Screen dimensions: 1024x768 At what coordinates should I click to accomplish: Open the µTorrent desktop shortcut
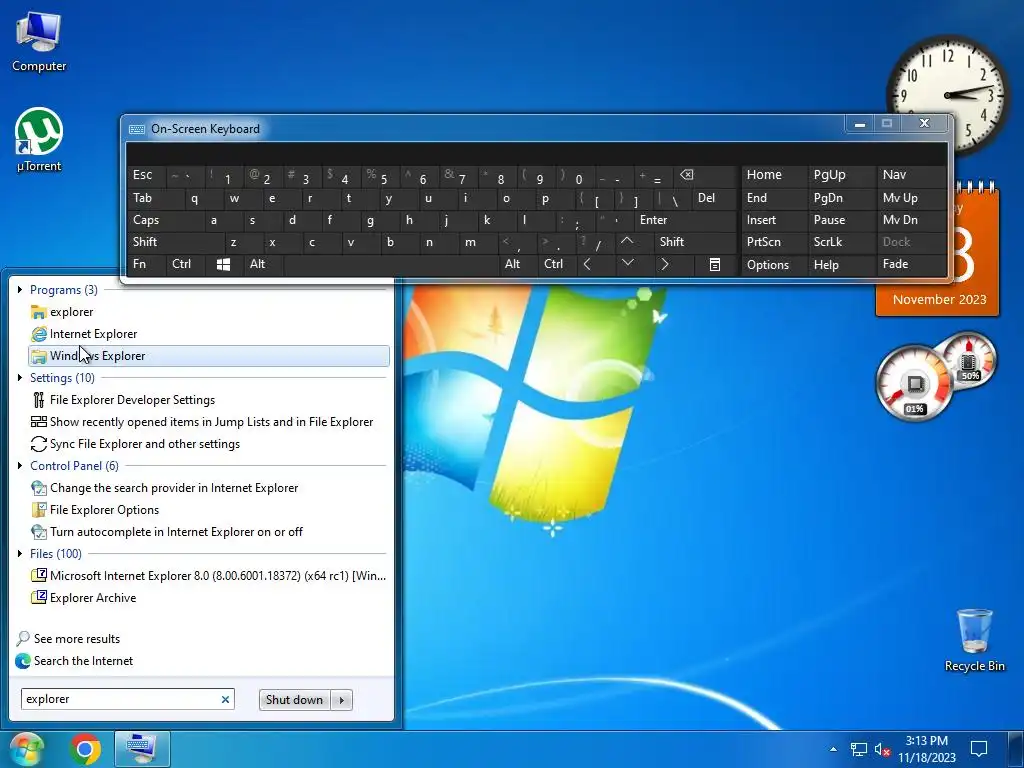pos(39,140)
